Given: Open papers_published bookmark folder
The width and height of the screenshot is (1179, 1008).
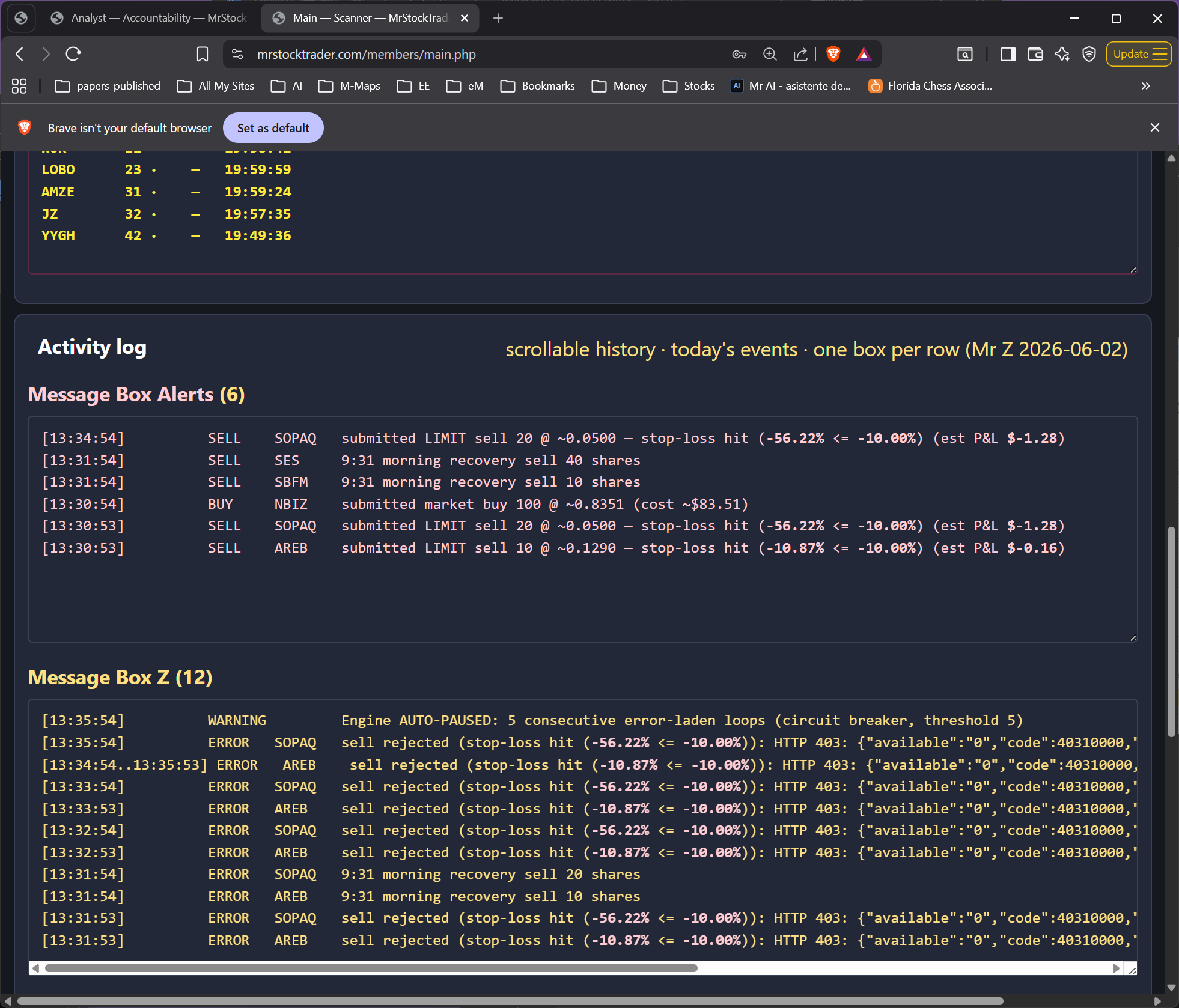Looking at the screenshot, I should (x=108, y=86).
